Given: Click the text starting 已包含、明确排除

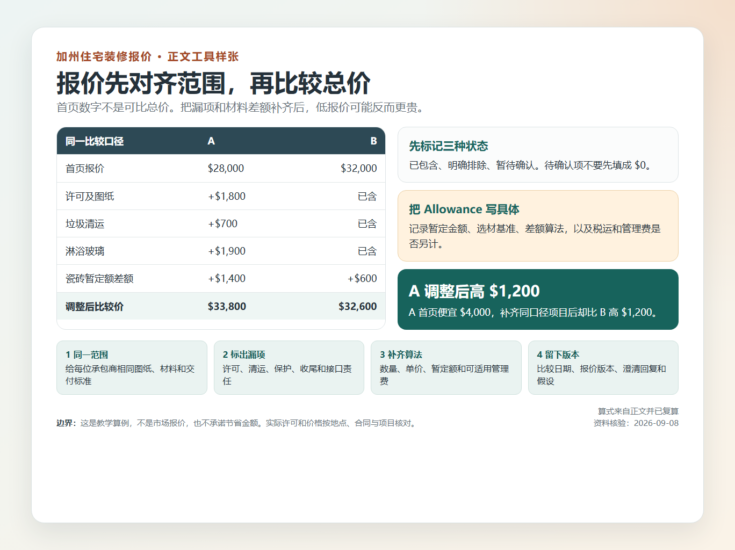Looking at the screenshot, I should (x=530, y=165).
